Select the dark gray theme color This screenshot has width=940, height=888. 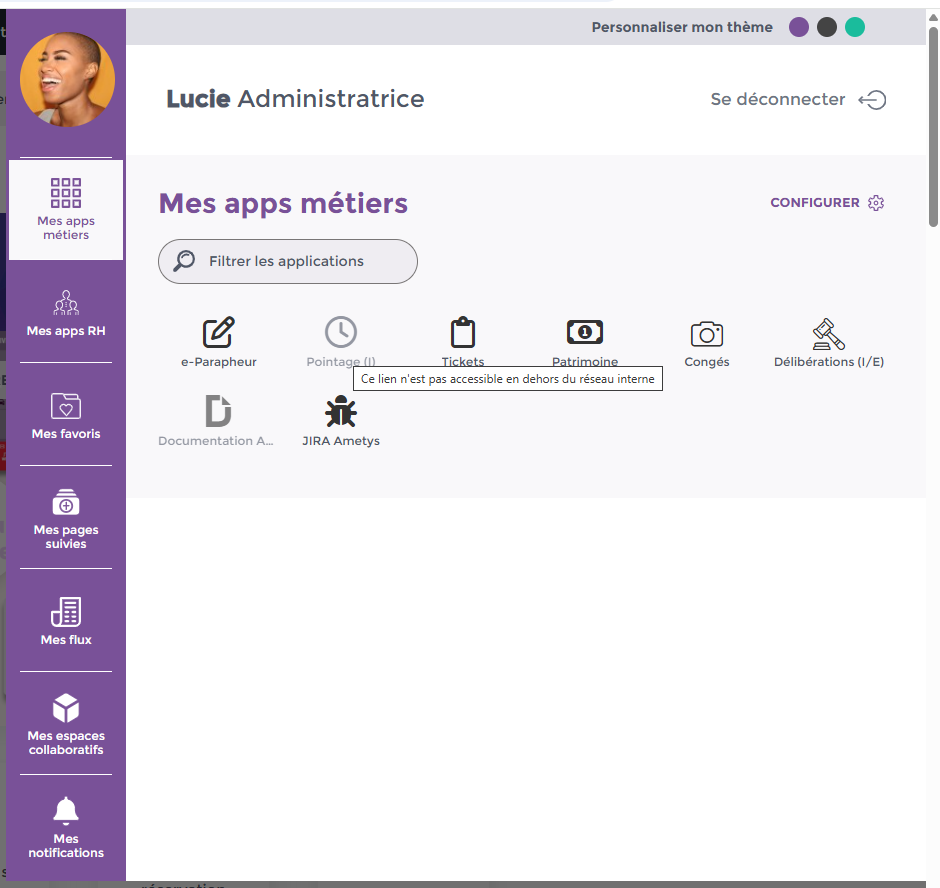tap(827, 27)
